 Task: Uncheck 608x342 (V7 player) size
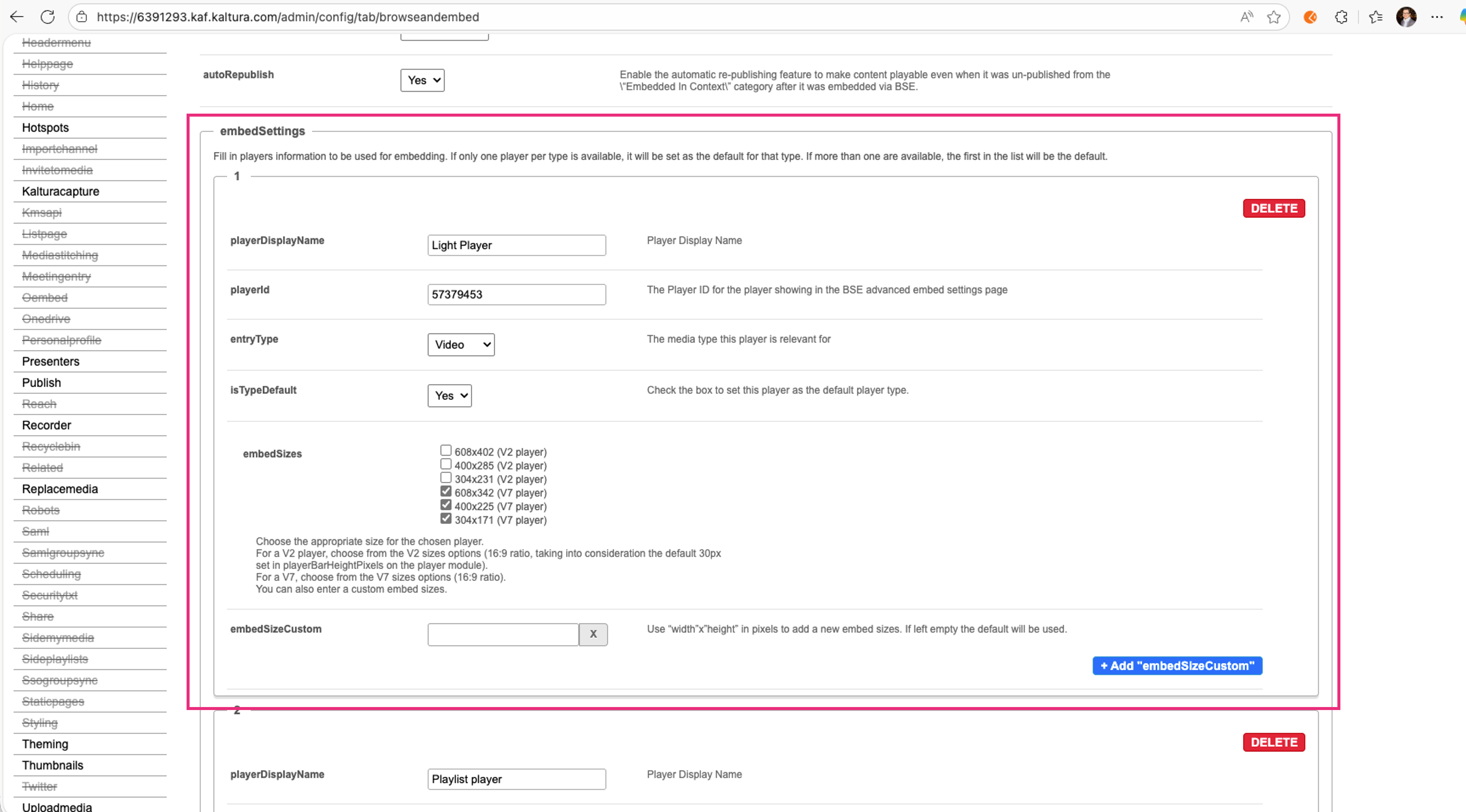tap(445, 492)
